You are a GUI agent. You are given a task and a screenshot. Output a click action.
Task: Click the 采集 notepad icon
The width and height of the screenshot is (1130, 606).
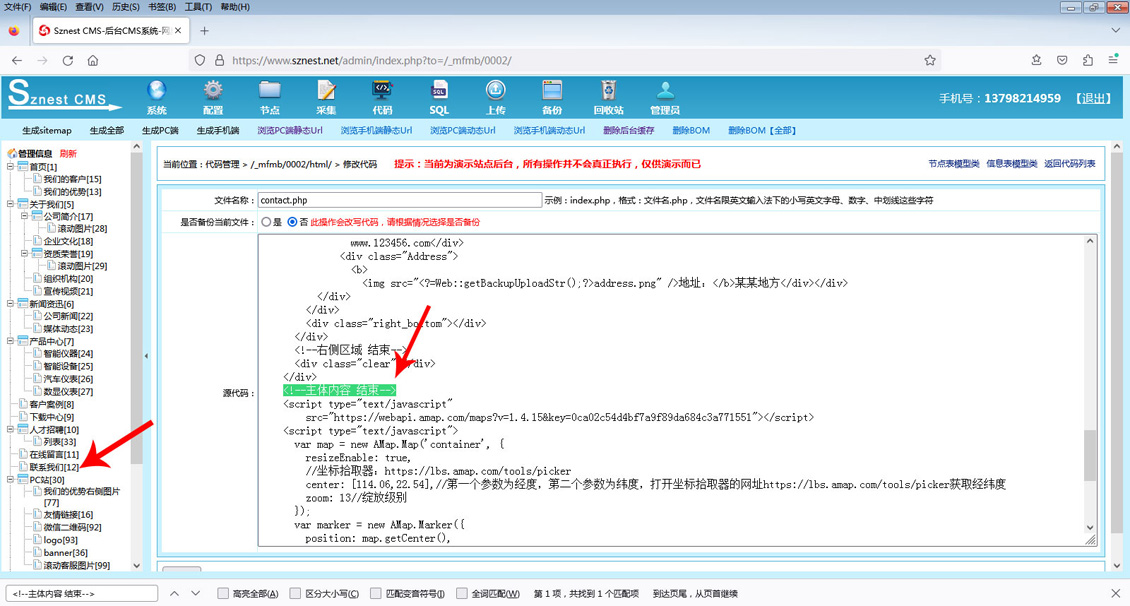[326, 93]
